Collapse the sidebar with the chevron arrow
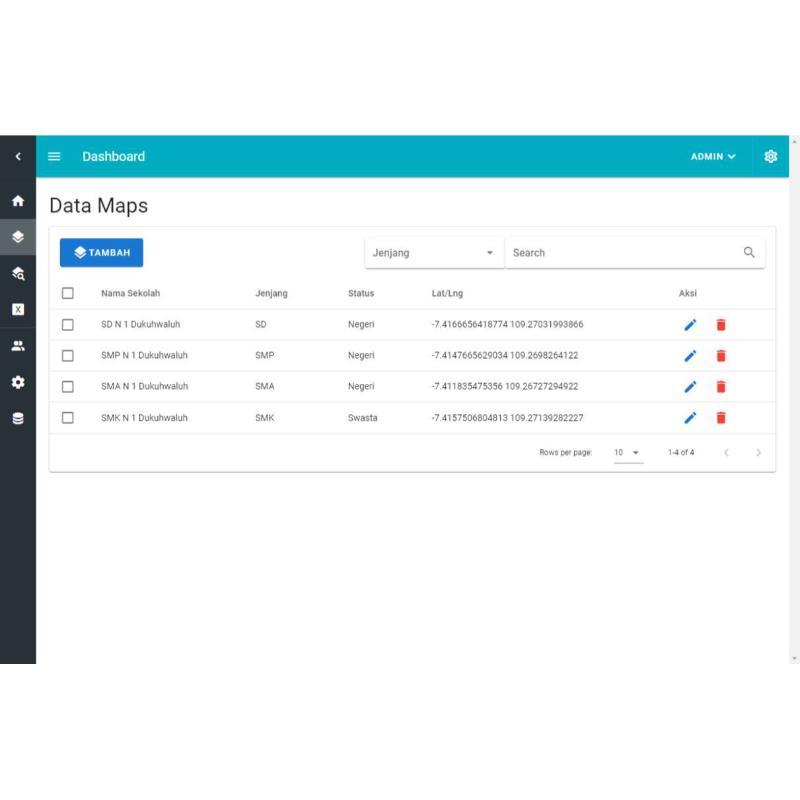 [x=18, y=156]
